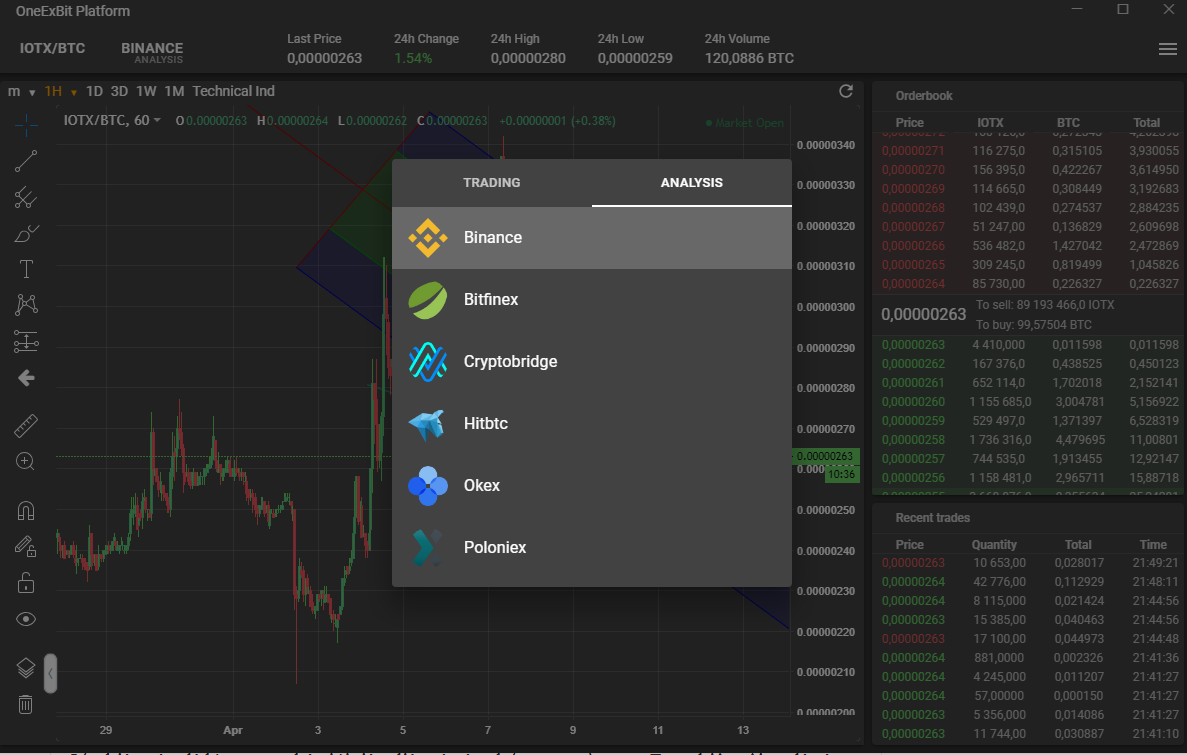Select bid row at price 0,00000260
The width and height of the screenshot is (1187, 755).
(x=1029, y=401)
